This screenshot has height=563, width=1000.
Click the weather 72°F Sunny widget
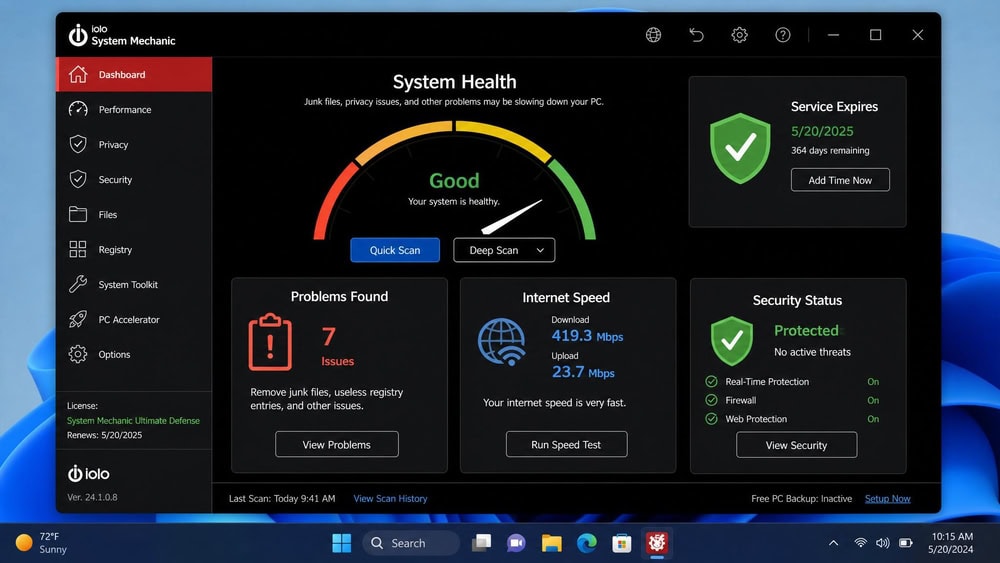coord(41,543)
